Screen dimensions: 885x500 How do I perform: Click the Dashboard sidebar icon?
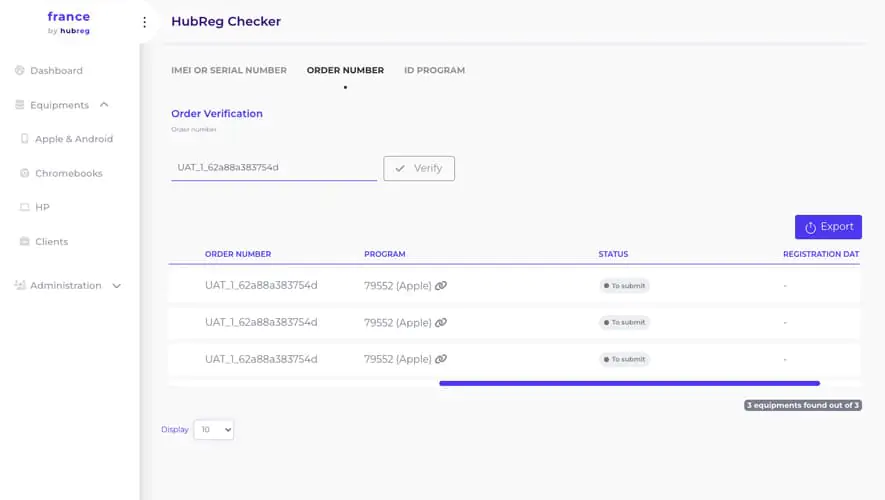20,71
